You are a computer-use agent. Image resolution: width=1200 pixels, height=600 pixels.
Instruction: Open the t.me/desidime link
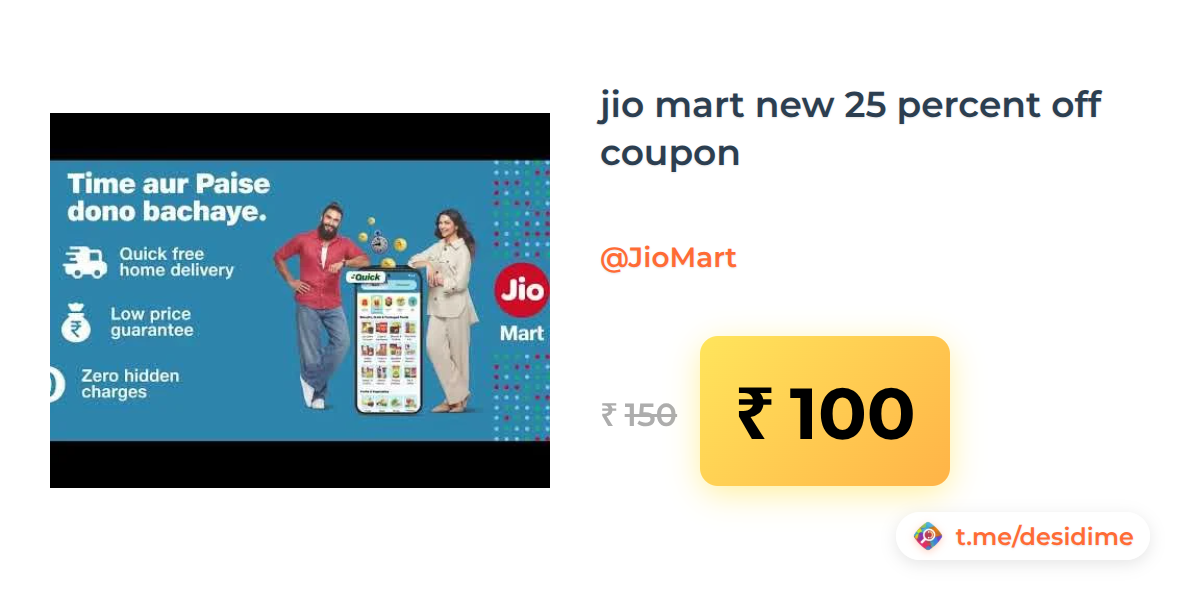pyautogui.click(x=1044, y=537)
